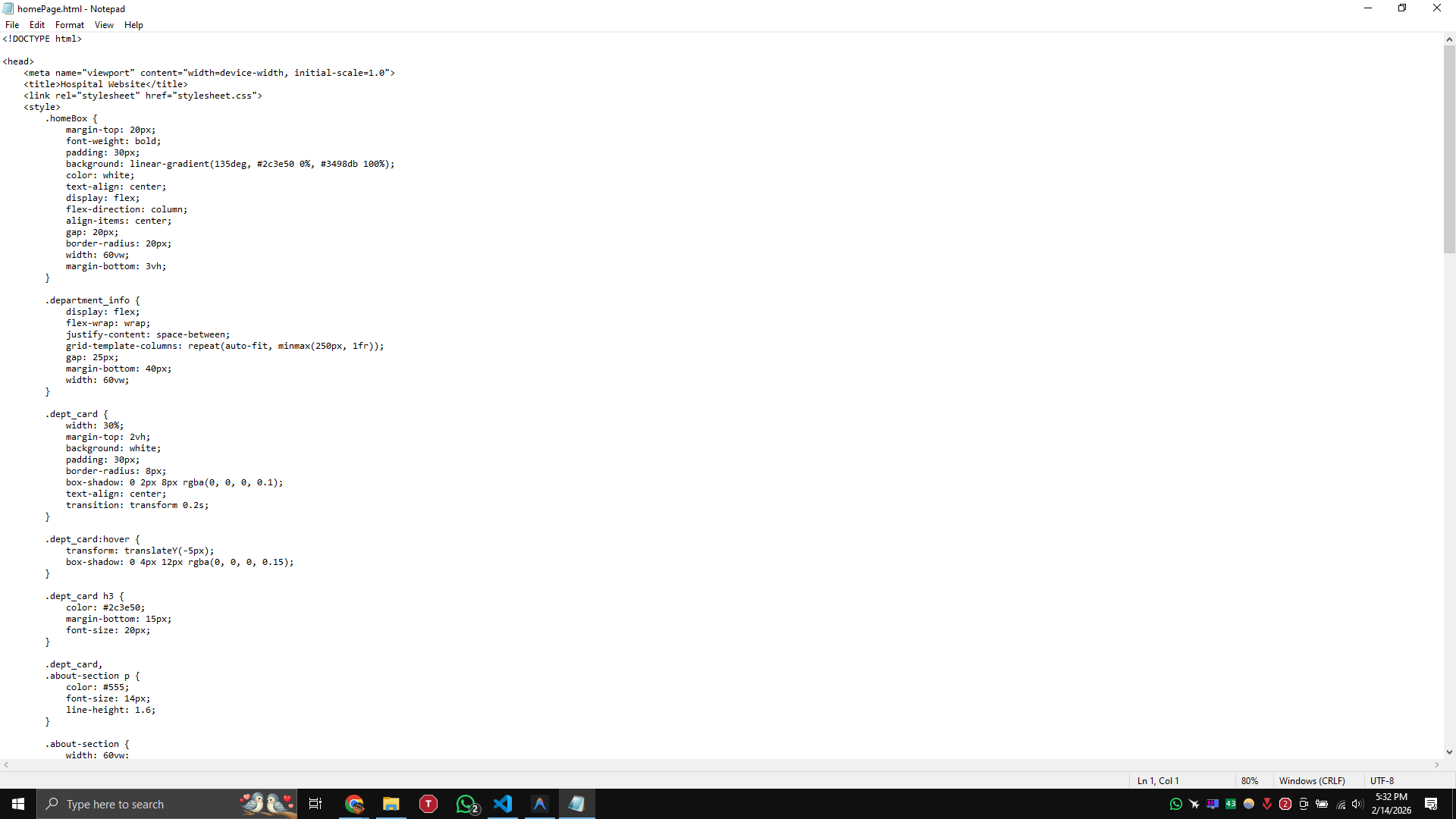Click the Start button

click(17, 803)
